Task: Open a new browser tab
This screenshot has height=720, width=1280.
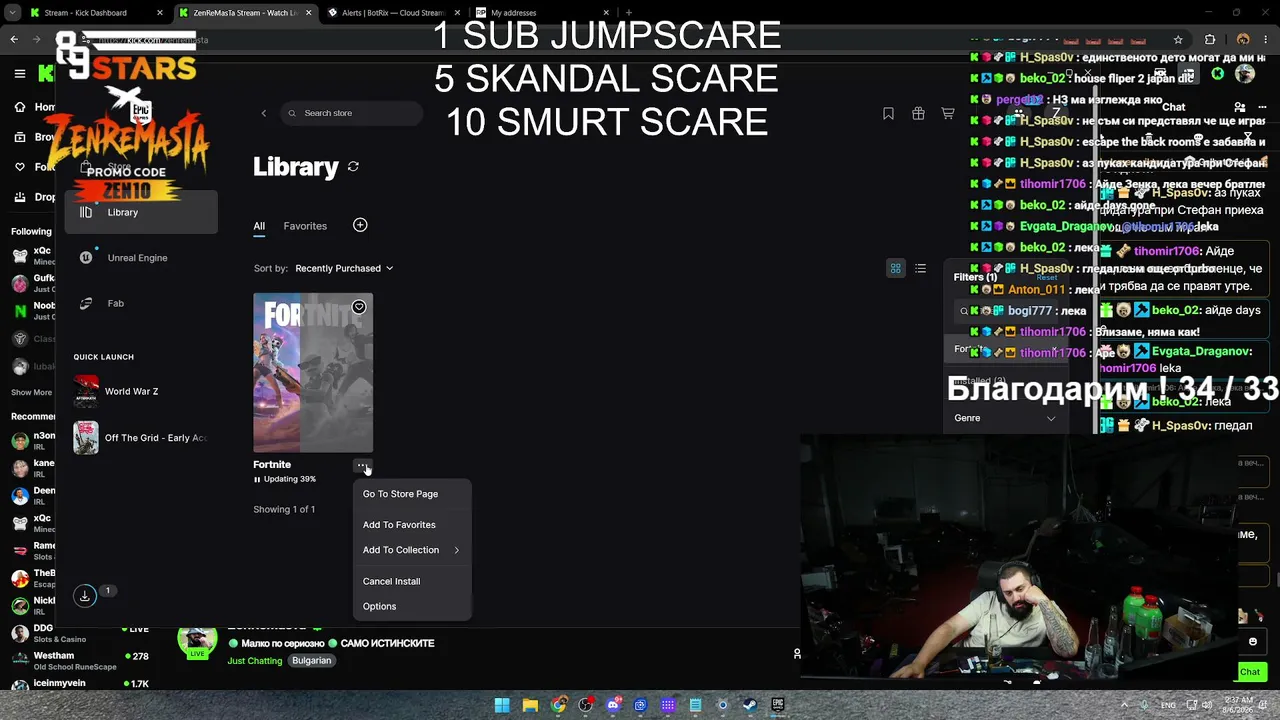Action: pyautogui.click(x=629, y=13)
